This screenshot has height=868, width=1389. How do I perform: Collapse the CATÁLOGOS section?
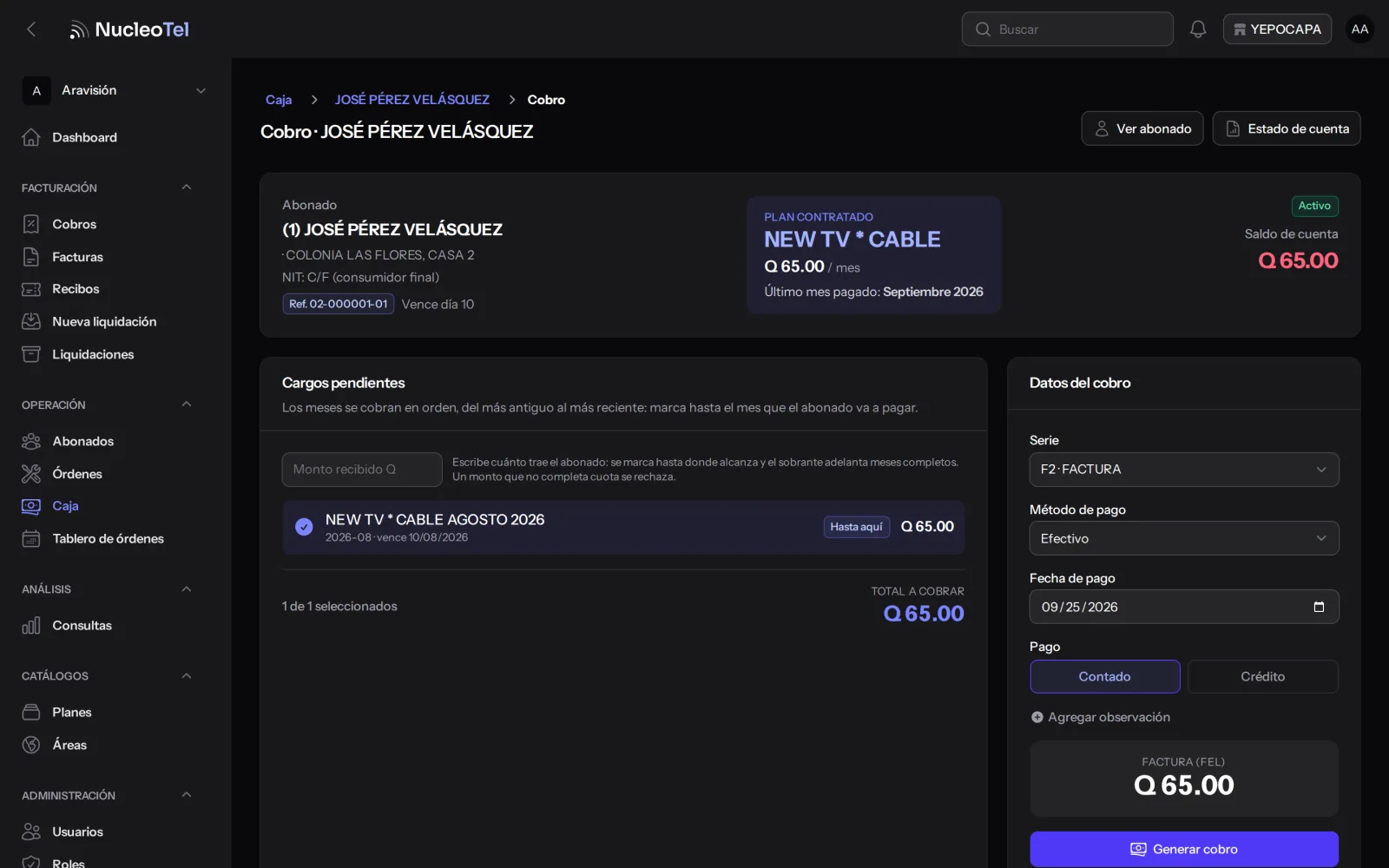[186, 676]
